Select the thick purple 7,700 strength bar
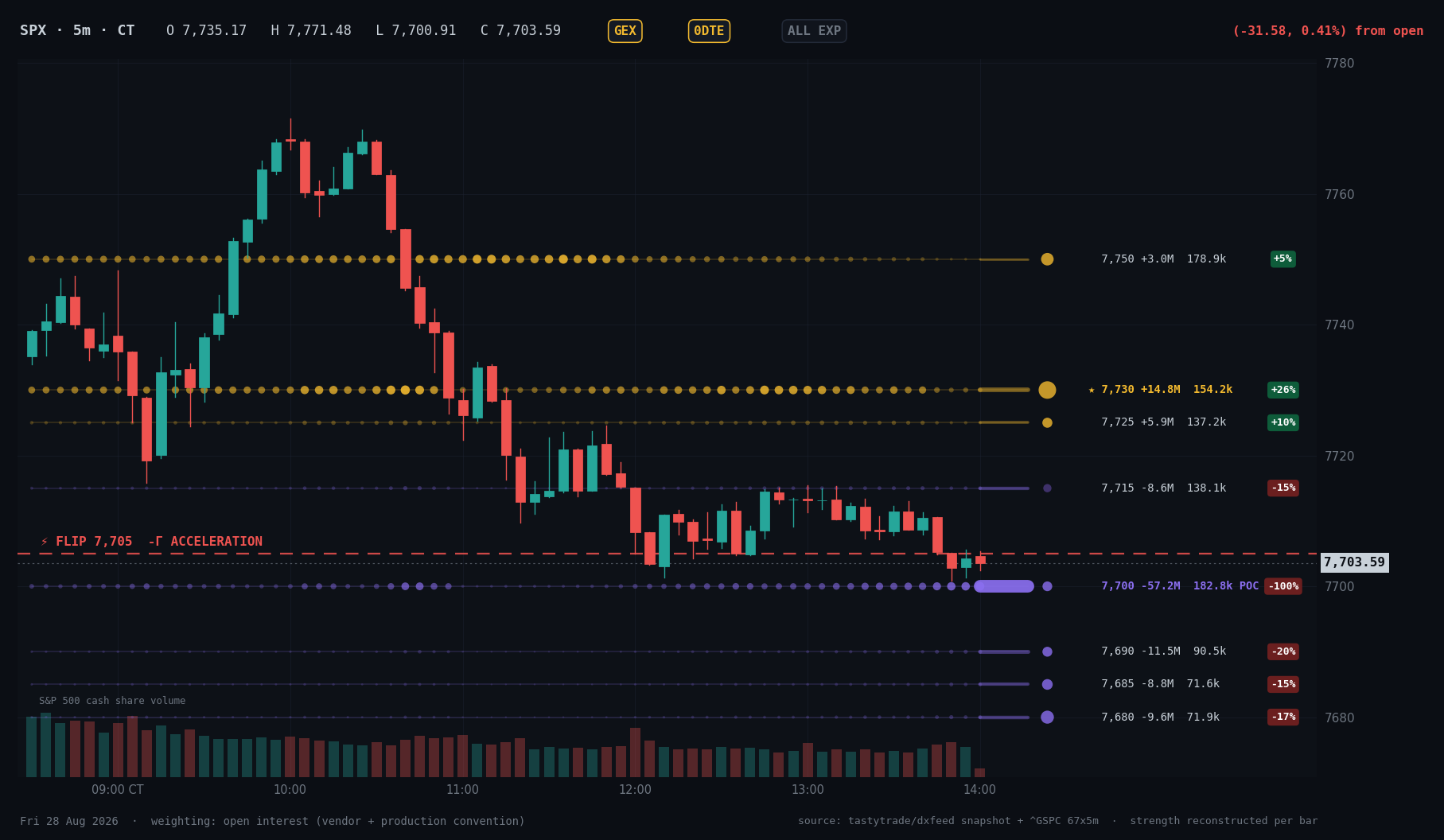 (x=1004, y=586)
